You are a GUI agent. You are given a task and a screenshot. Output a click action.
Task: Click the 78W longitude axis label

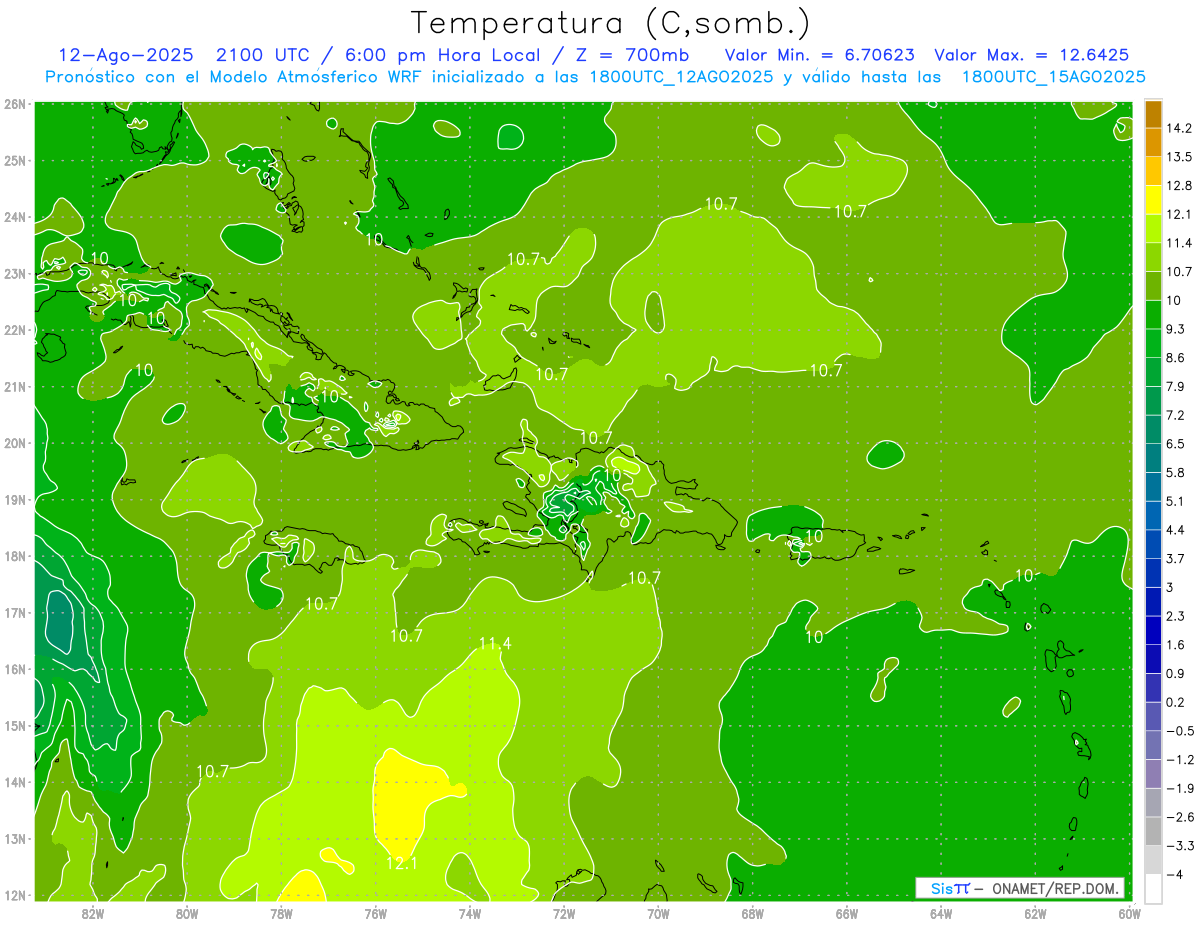pos(281,913)
